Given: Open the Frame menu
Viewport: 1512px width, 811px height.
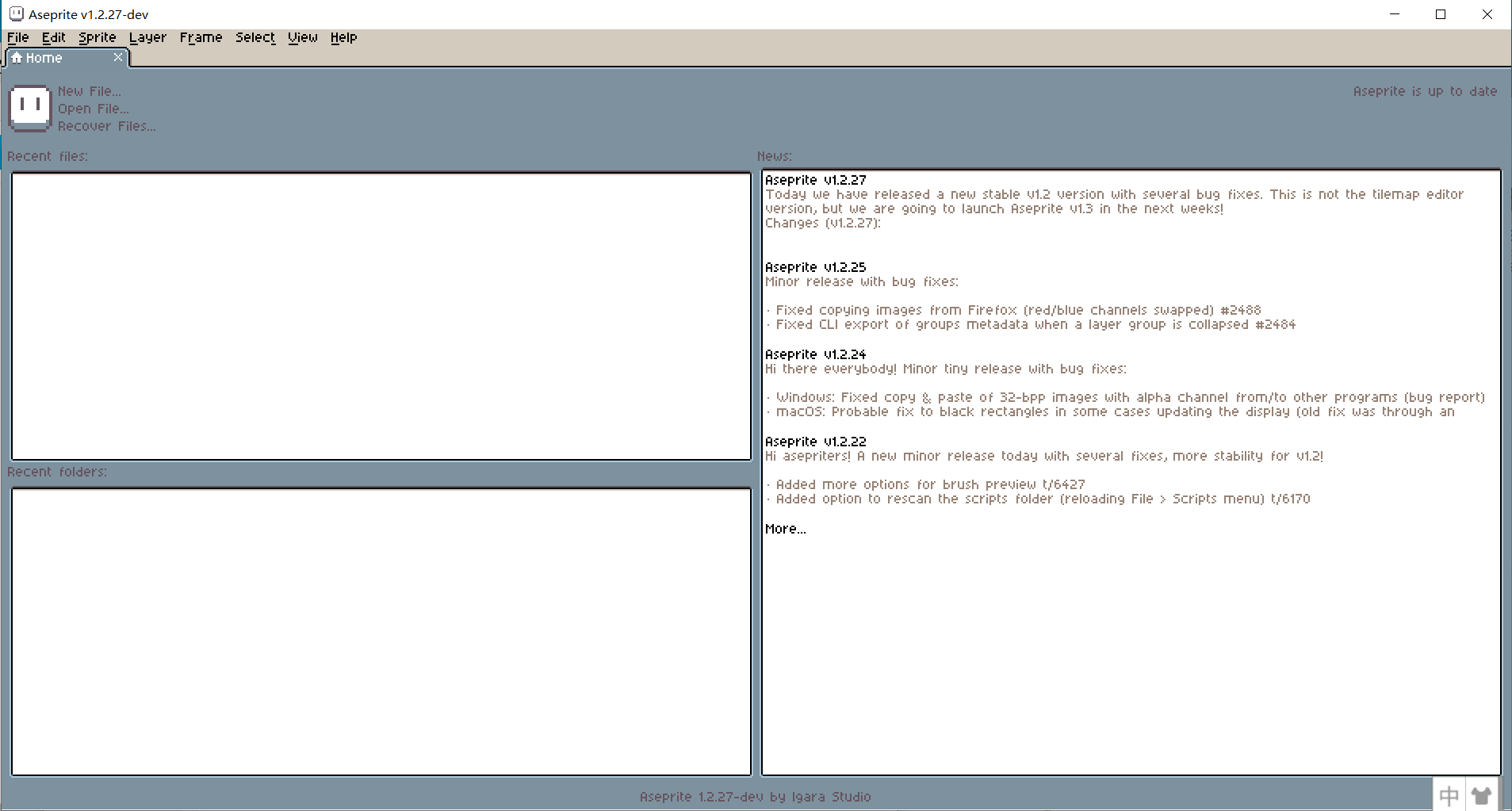Looking at the screenshot, I should 201,37.
